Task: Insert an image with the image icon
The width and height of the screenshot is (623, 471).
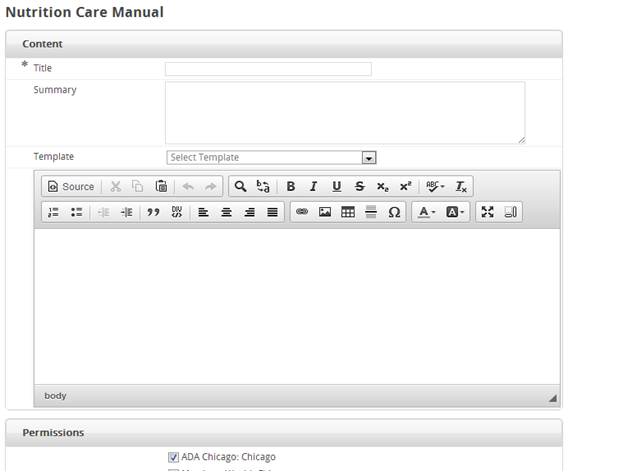Action: pyautogui.click(x=325, y=212)
